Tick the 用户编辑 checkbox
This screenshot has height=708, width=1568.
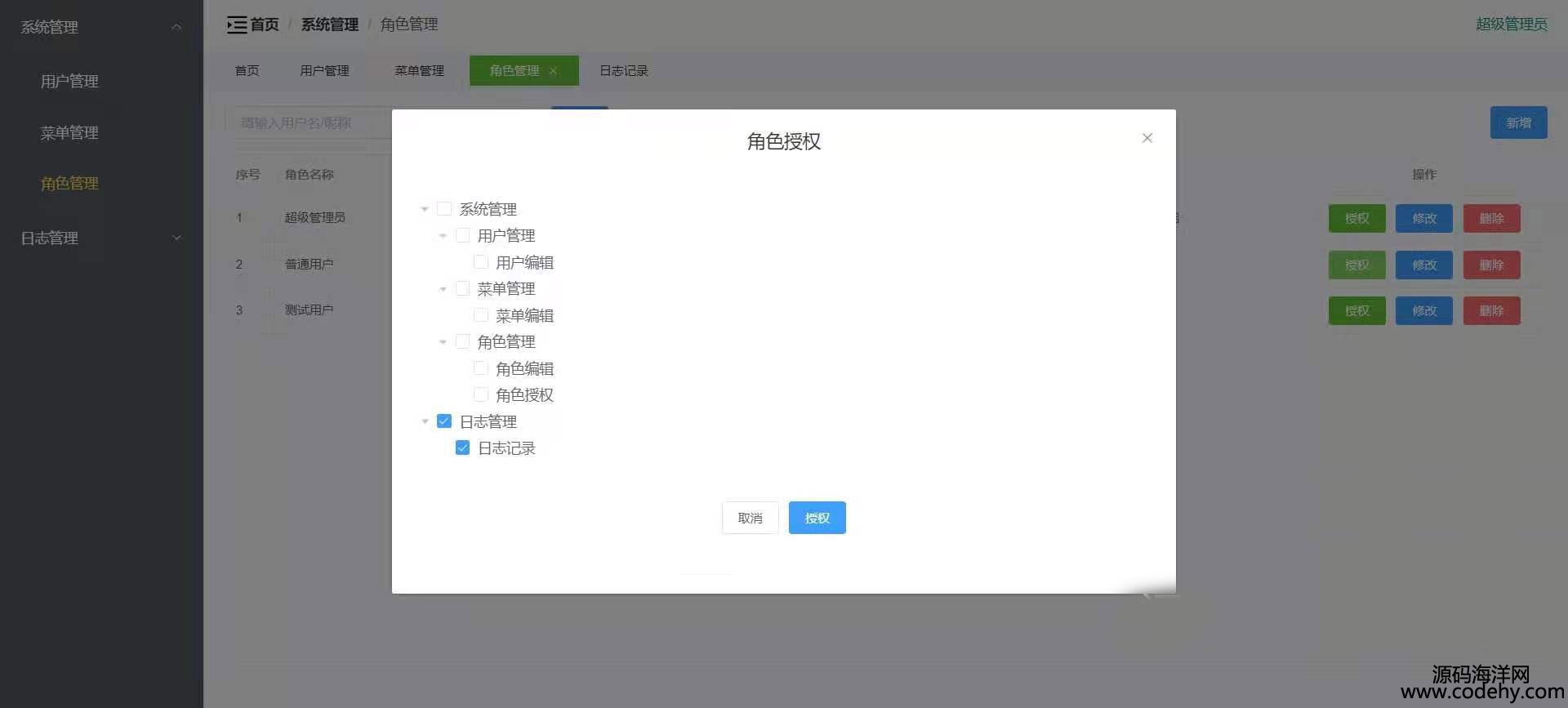pyautogui.click(x=481, y=262)
